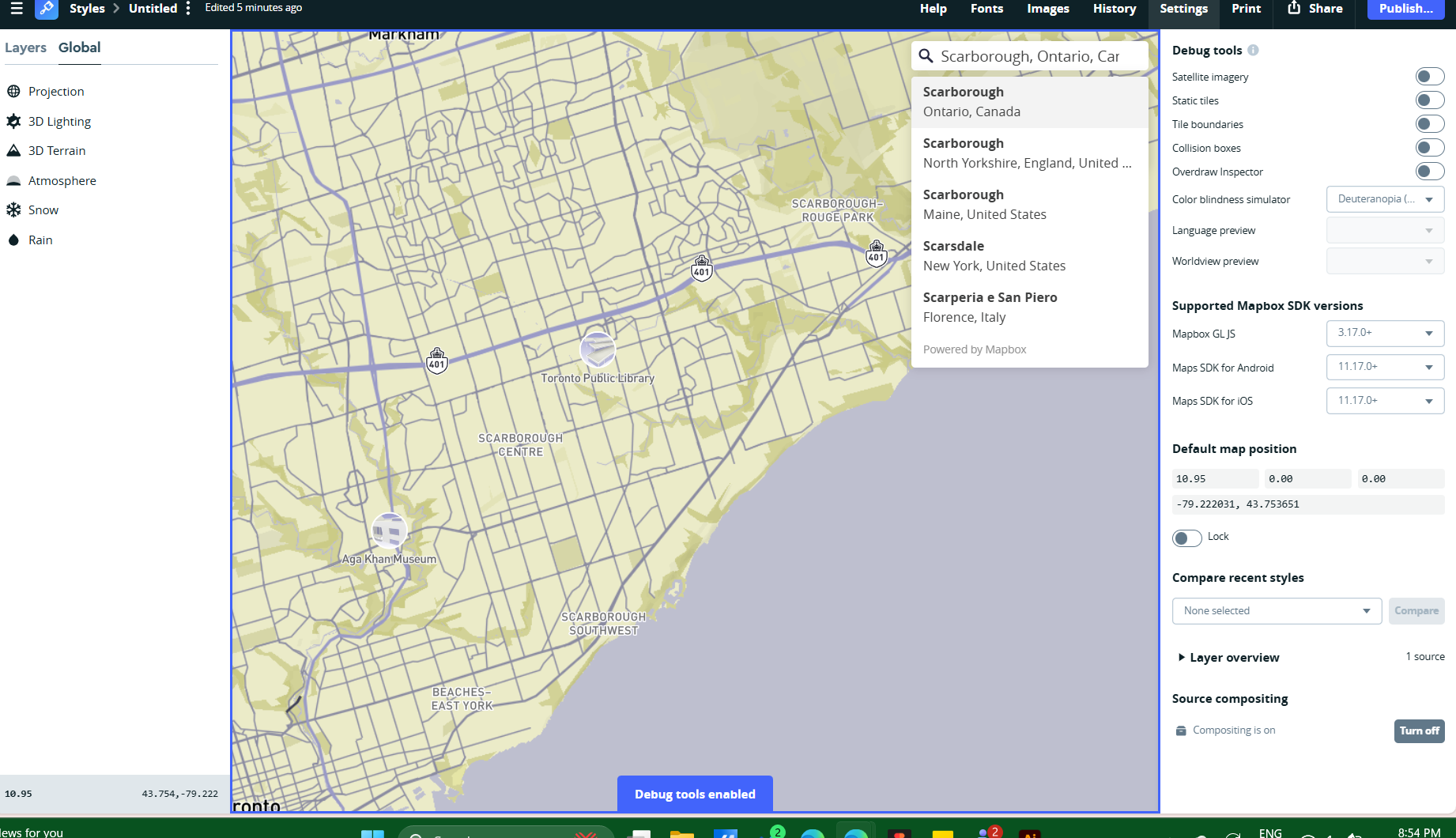Open the style options kebab menu
Viewport: 1456px width, 838px height.
coord(188,9)
